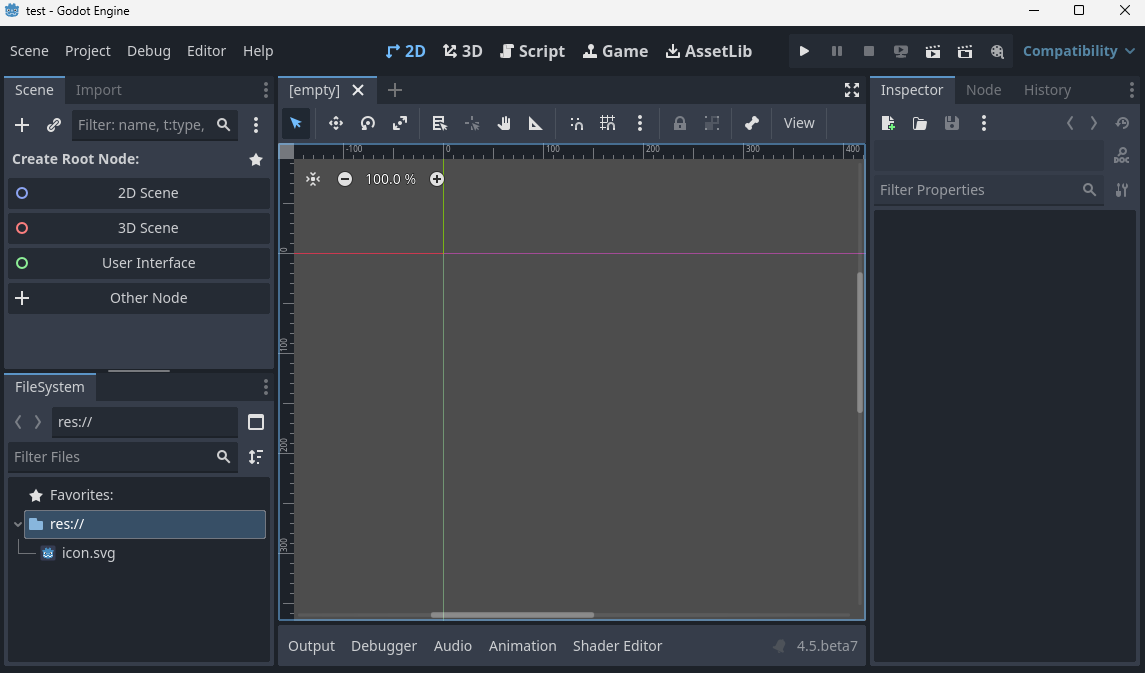Toggle smart snapping
The height and width of the screenshot is (673, 1145).
click(x=576, y=123)
